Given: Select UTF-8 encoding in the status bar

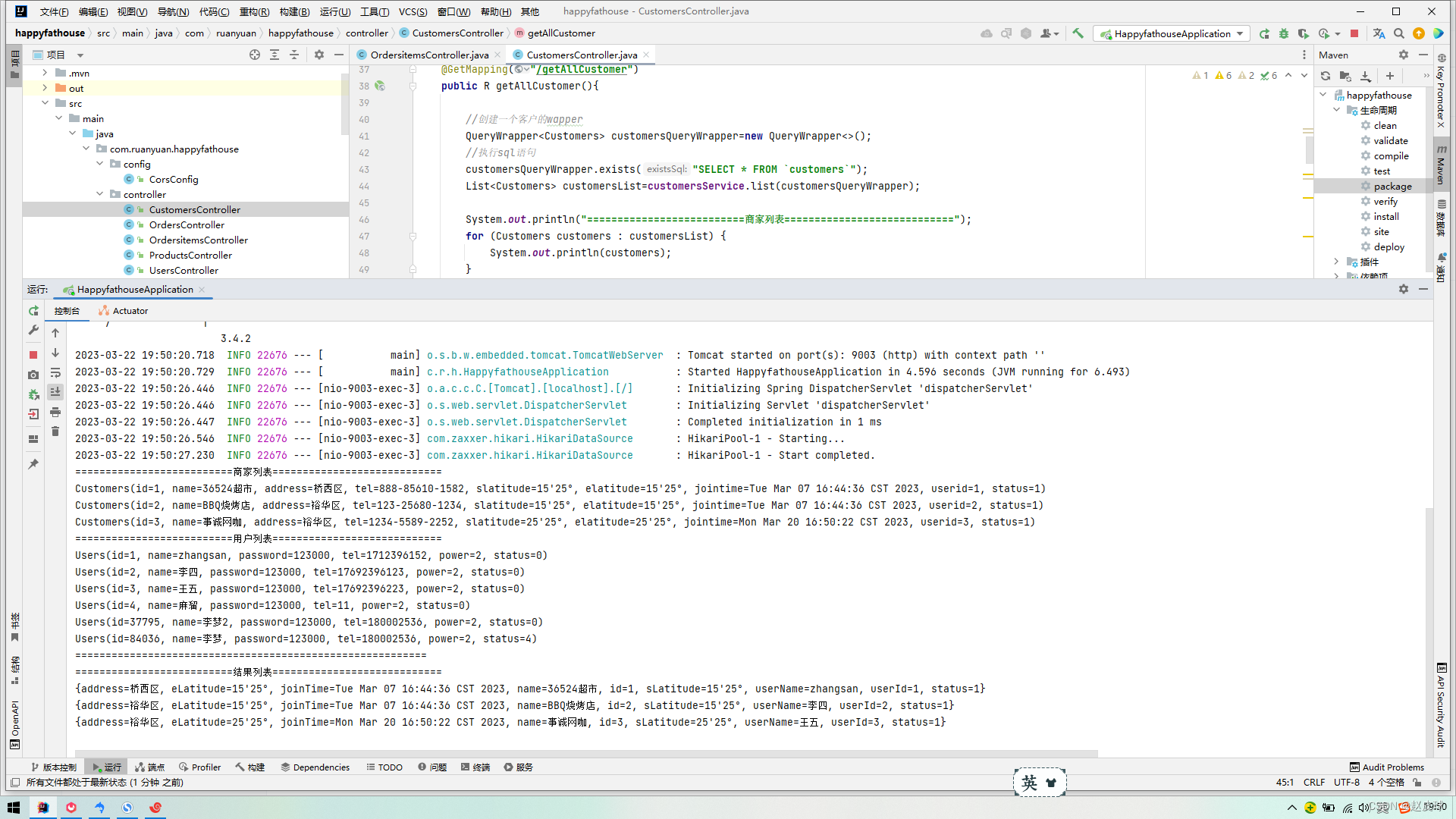Looking at the screenshot, I should pyautogui.click(x=1347, y=782).
